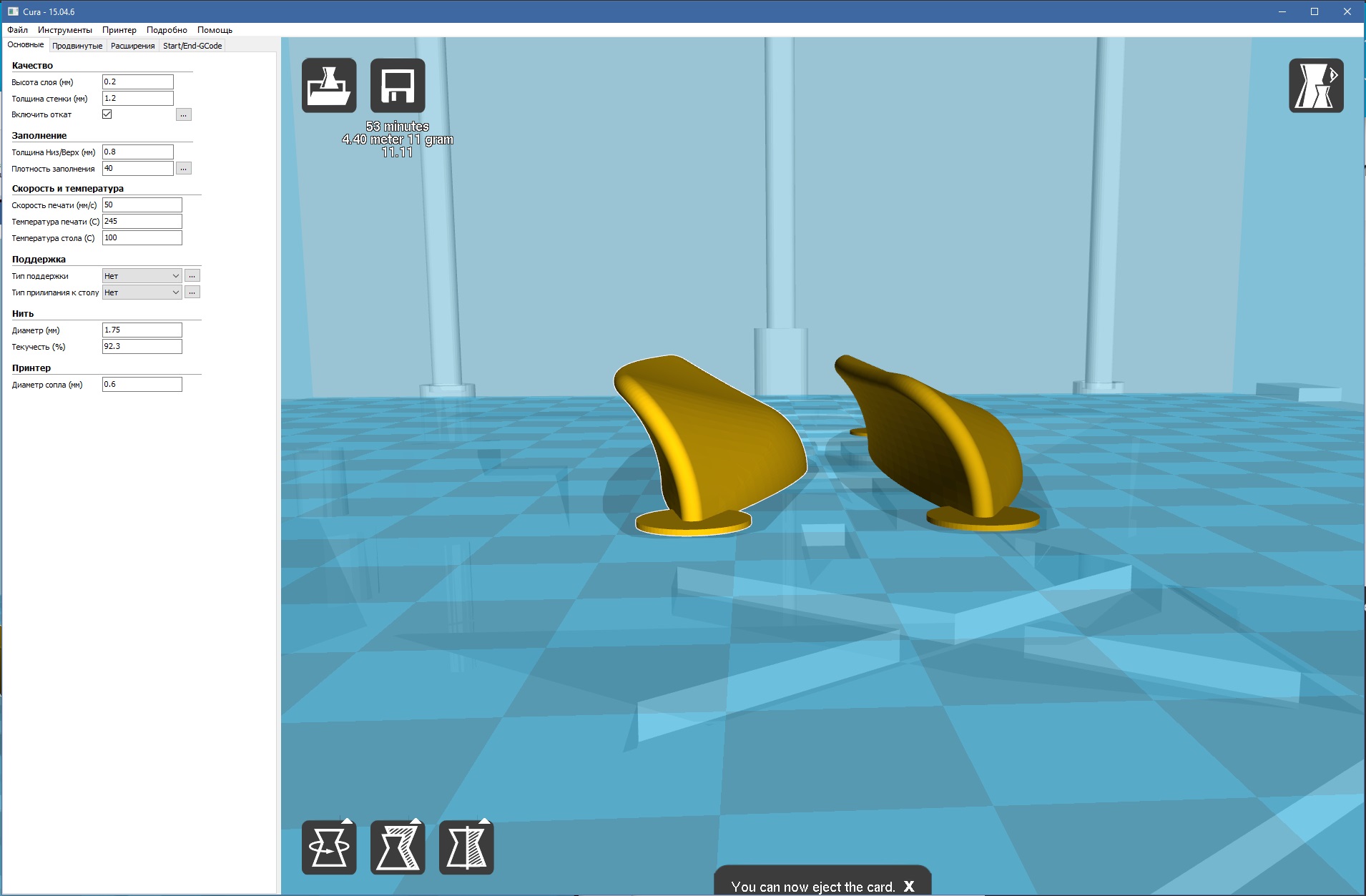Open the Инструменты menu
The height and width of the screenshot is (896, 1366).
pyautogui.click(x=65, y=30)
